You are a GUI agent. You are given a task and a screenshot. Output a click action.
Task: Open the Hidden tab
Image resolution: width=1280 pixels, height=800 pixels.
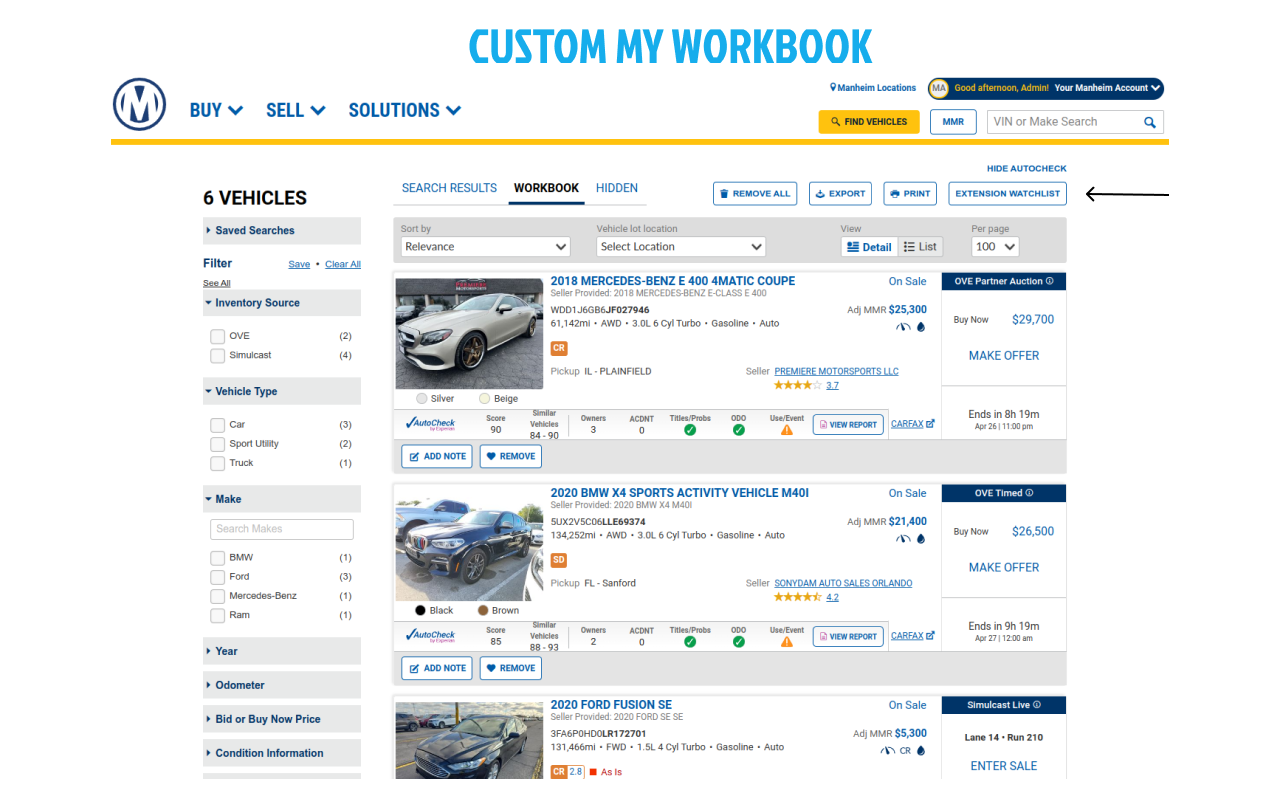tap(616, 188)
